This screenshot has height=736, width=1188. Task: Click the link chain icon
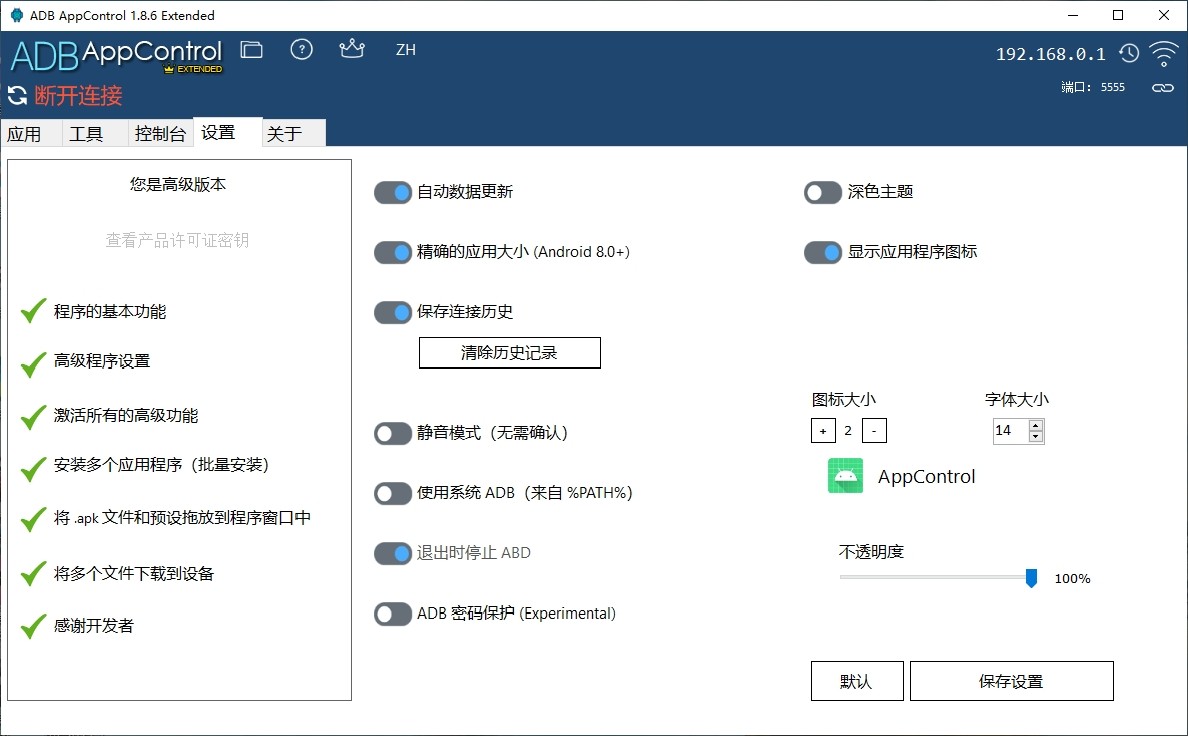pos(1162,88)
